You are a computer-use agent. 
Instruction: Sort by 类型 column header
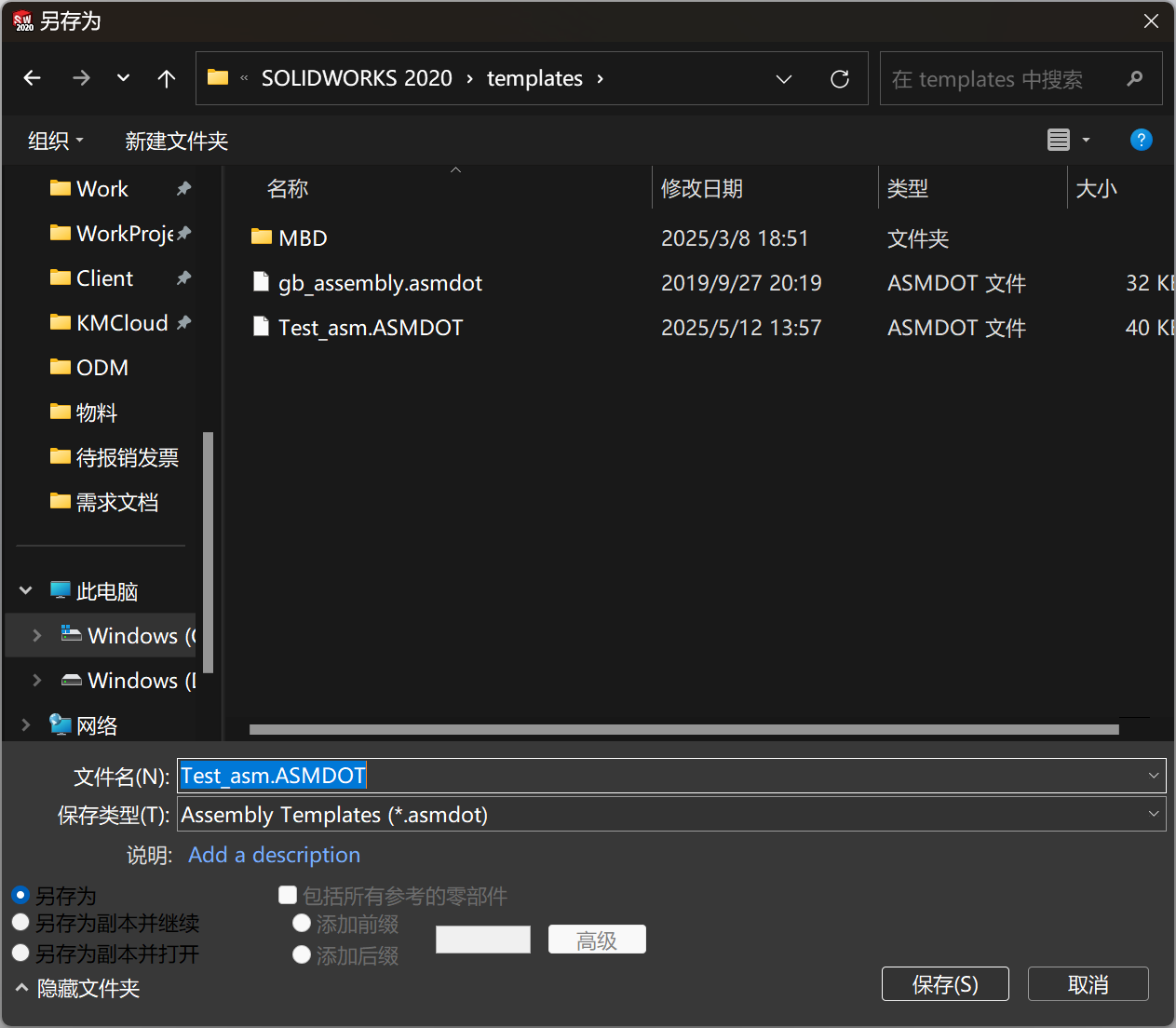(x=908, y=189)
